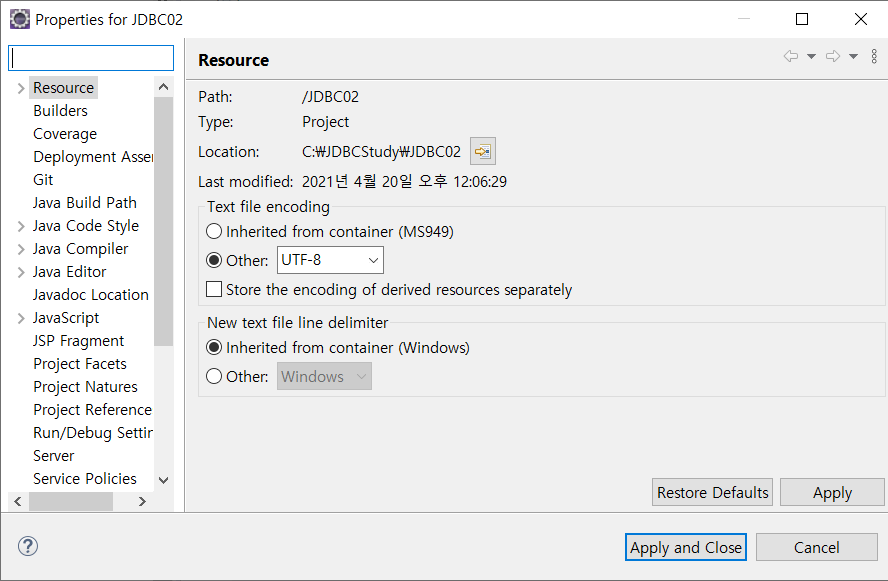Image resolution: width=888 pixels, height=581 pixels.
Task: Click the forward navigation arrow icon
Action: click(832, 56)
